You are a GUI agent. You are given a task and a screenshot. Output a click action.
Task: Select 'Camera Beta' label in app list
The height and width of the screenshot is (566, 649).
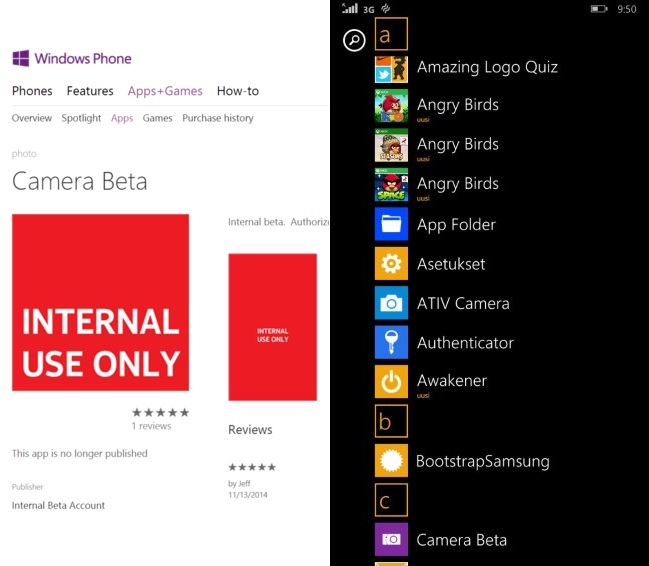[x=462, y=540]
